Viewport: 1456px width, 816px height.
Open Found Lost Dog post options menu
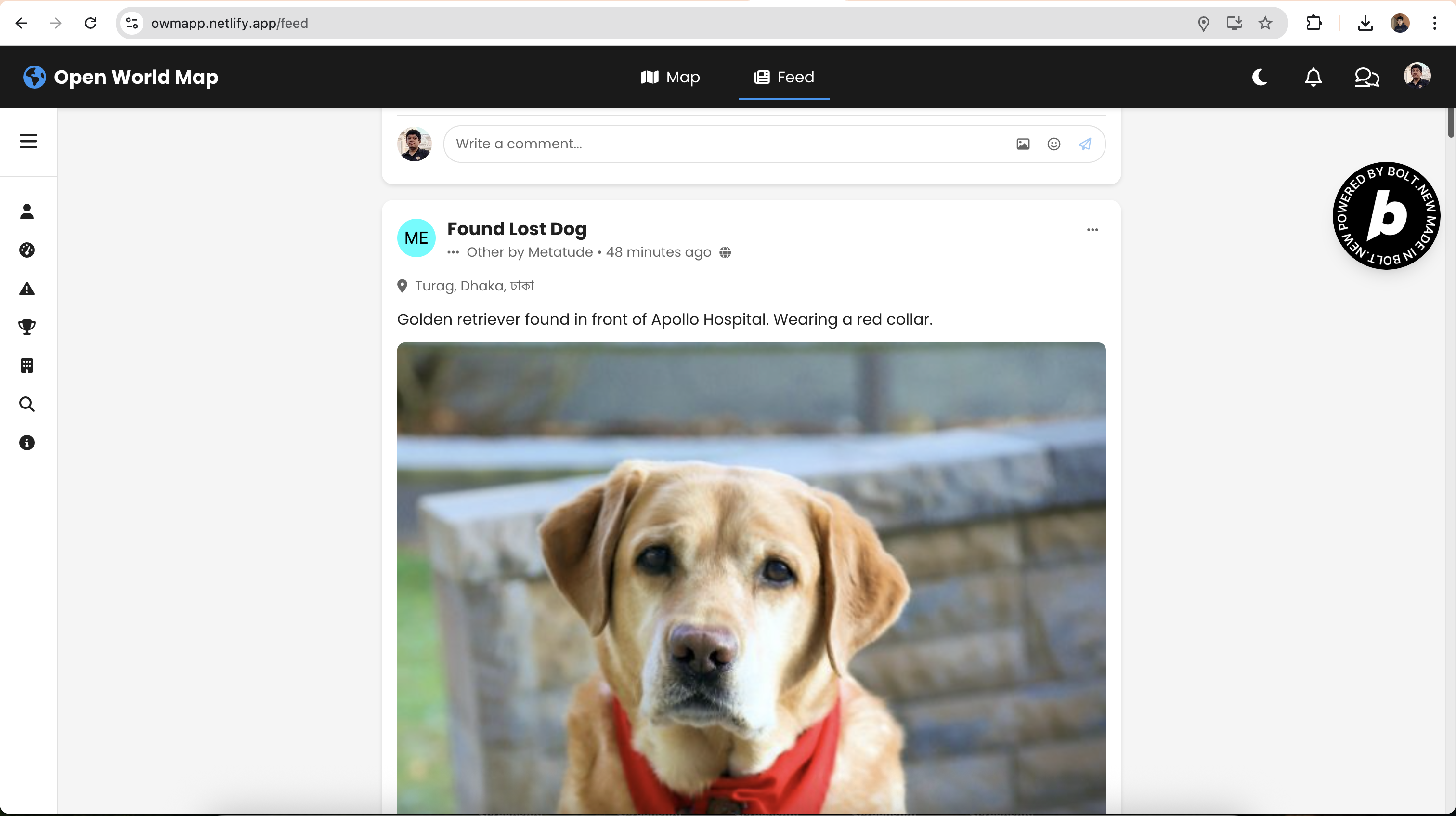coord(1092,230)
